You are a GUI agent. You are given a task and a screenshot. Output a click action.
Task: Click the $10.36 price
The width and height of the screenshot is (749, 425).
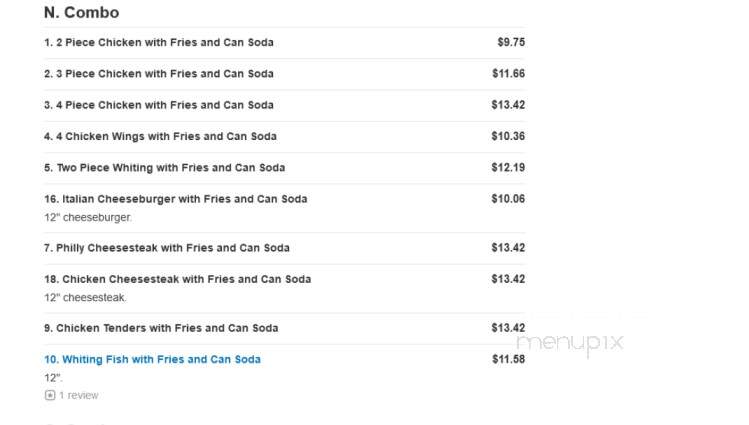[x=508, y=136]
